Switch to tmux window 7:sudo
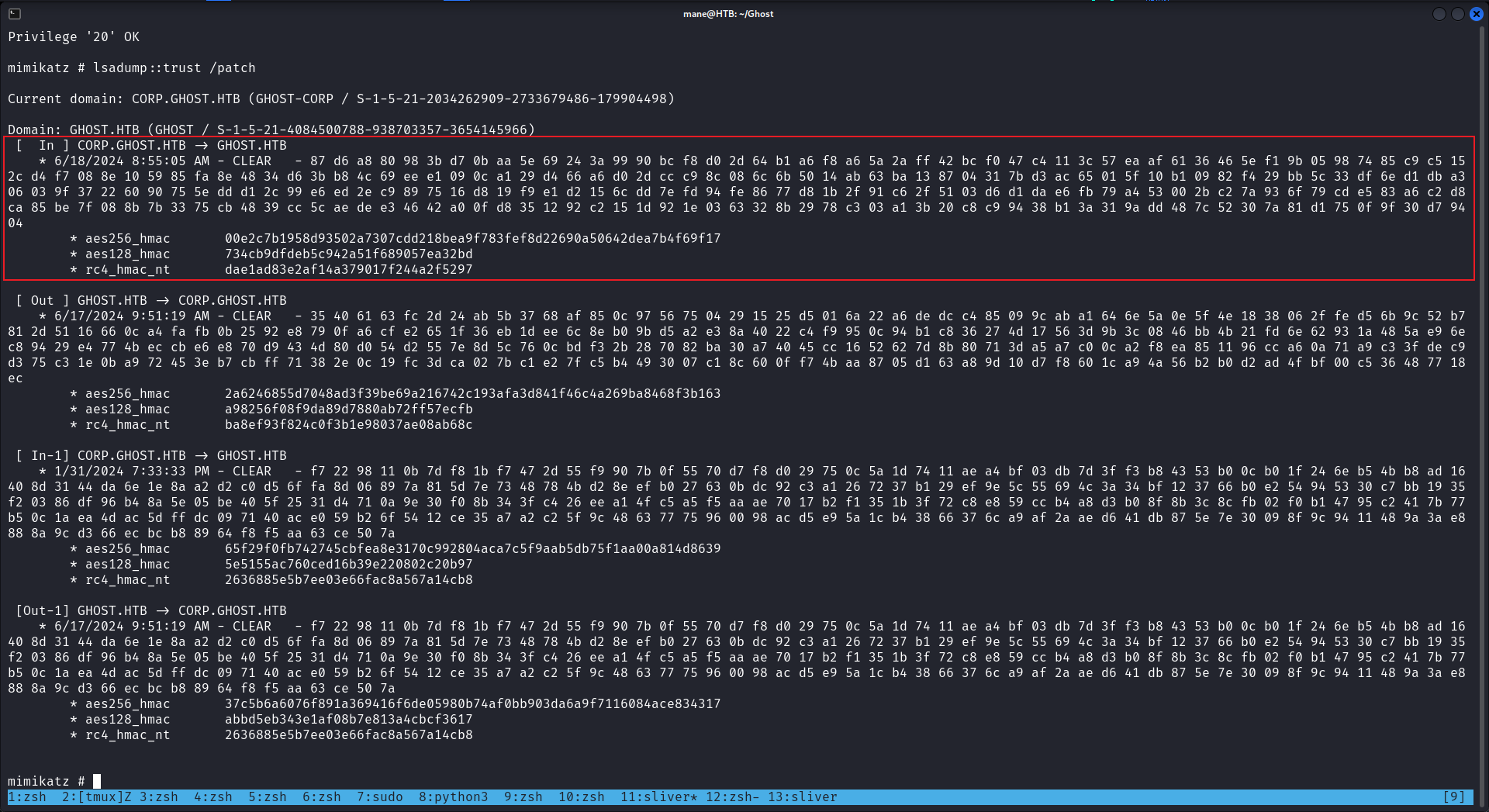This screenshot has height=812, width=1489. (x=380, y=797)
